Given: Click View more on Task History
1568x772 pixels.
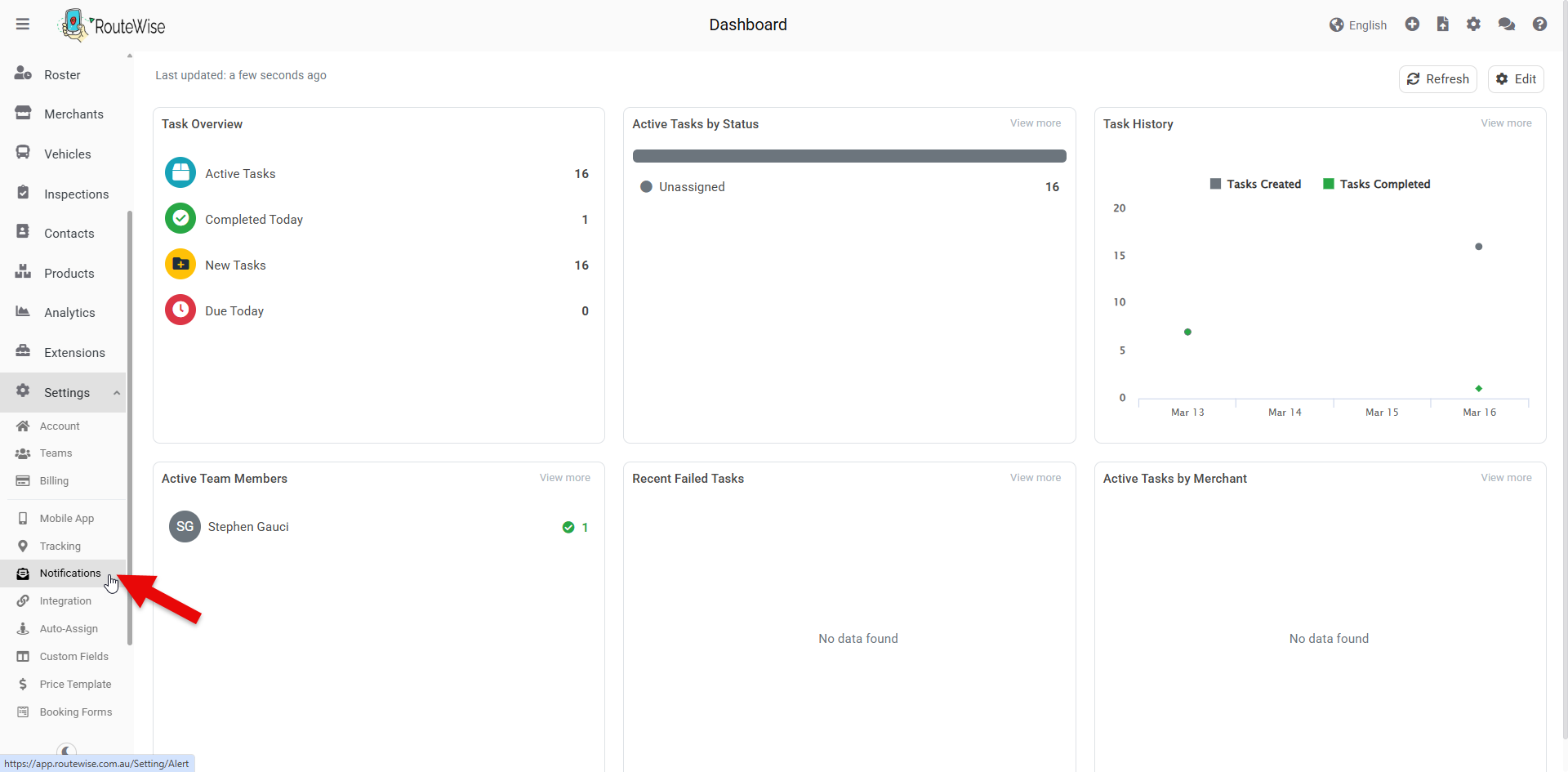Looking at the screenshot, I should click(1506, 123).
